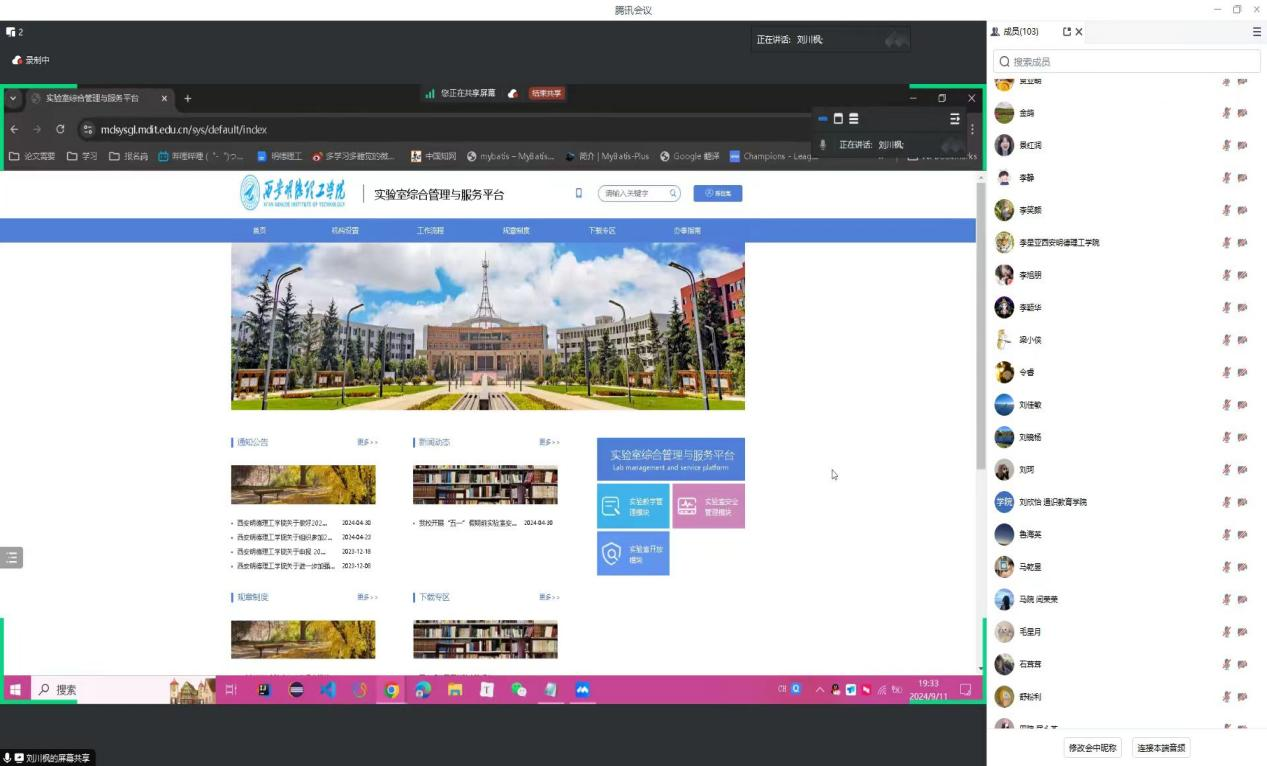Viewport: 1267px width, 766px height.
Task: Click the WeChat icon in the taskbar
Action: click(x=518, y=690)
